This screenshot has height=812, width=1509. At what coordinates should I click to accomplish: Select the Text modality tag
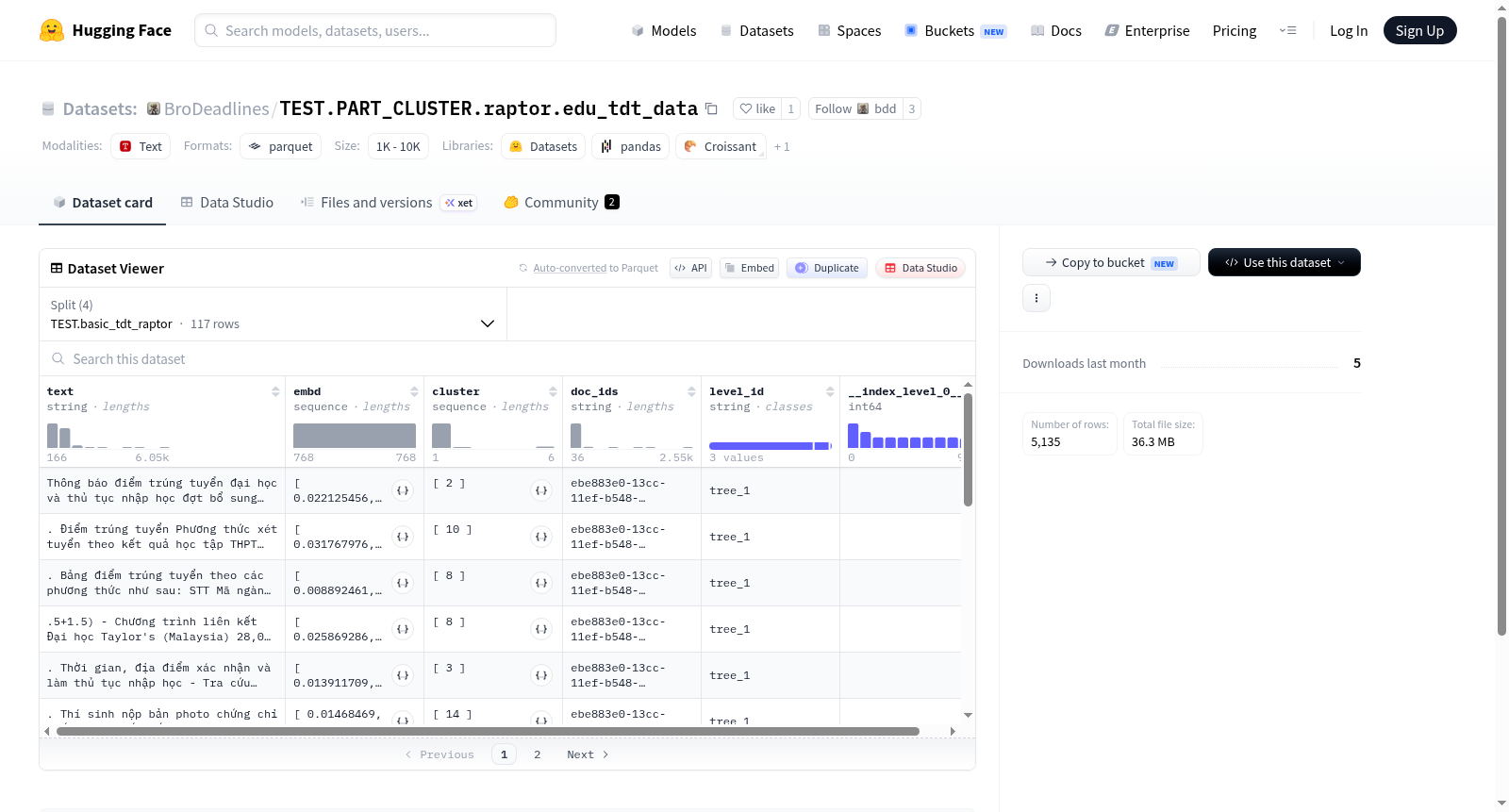point(141,146)
